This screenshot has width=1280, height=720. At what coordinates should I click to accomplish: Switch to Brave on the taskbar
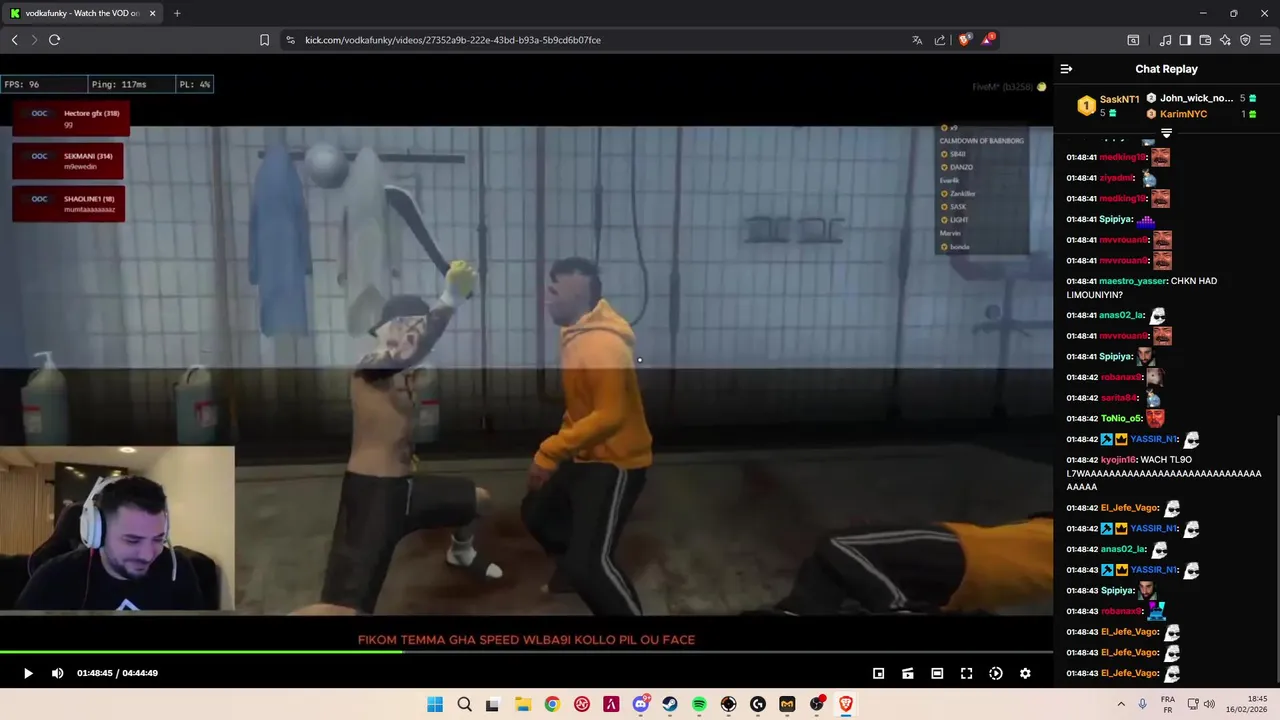tap(846, 704)
